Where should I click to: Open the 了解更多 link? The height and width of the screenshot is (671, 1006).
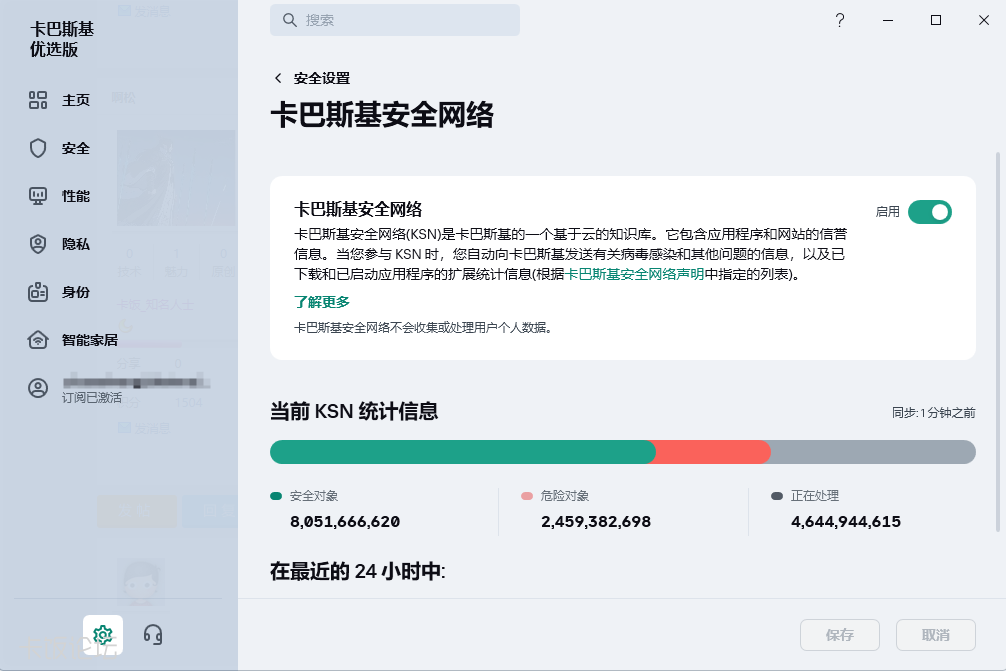[x=322, y=302]
